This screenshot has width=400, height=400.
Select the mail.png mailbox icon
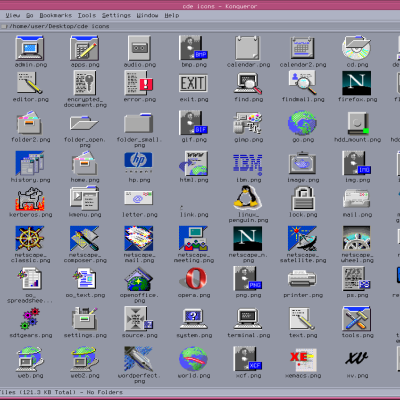point(357,199)
